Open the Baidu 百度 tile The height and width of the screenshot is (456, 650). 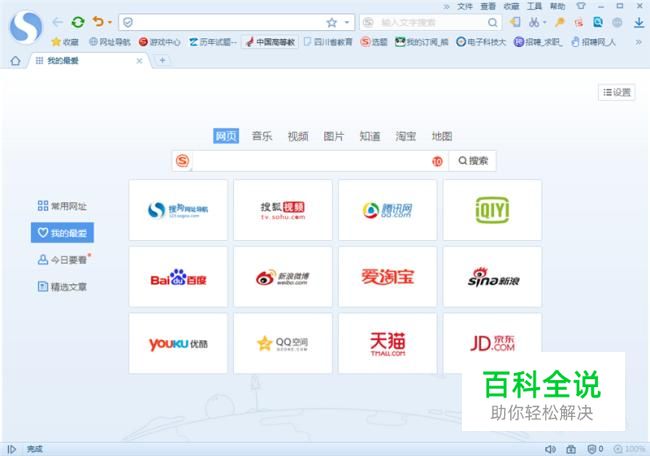click(x=178, y=277)
